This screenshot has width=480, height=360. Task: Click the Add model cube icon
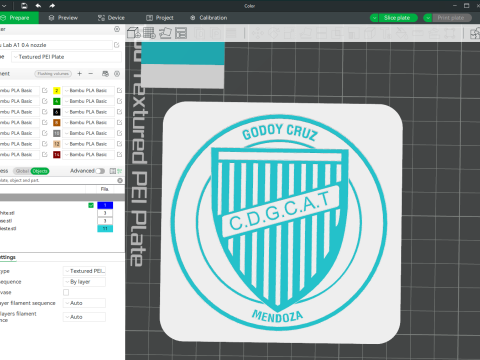[x=134, y=33]
